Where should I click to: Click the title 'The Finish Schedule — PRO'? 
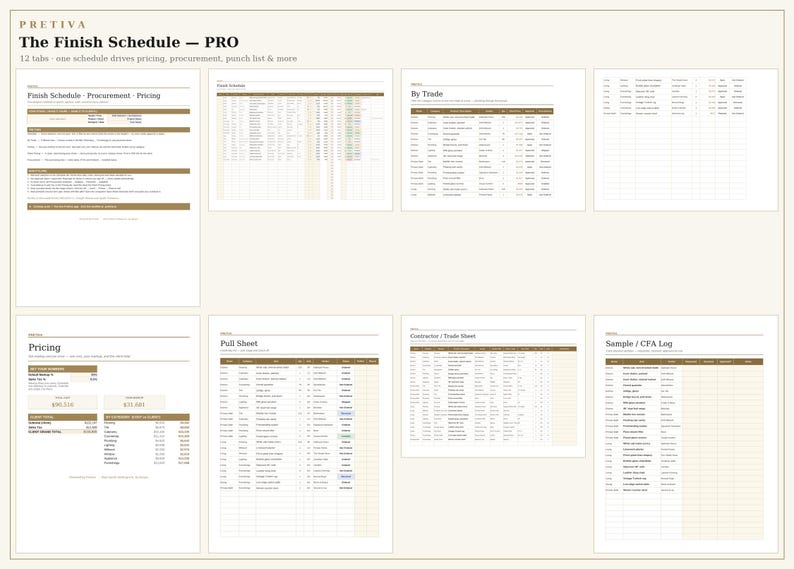(x=129, y=42)
